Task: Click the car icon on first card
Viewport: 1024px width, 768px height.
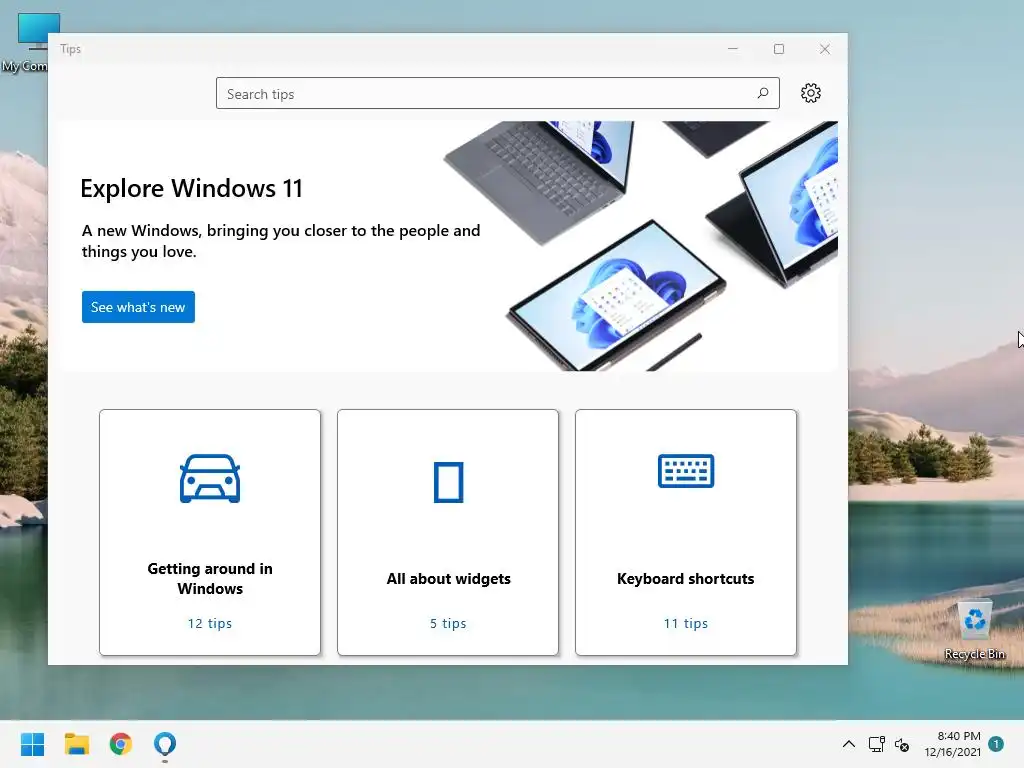Action: (210, 479)
